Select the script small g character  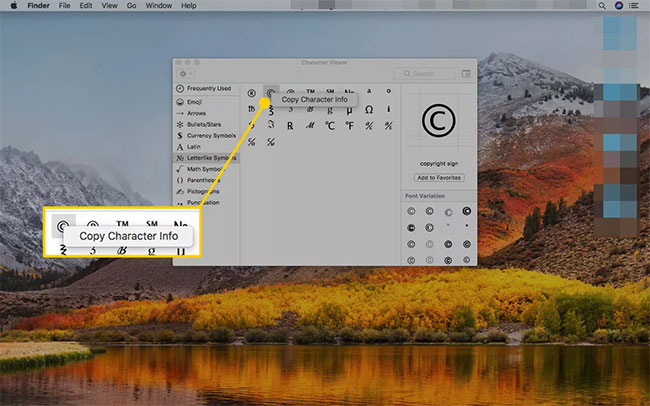click(330, 110)
